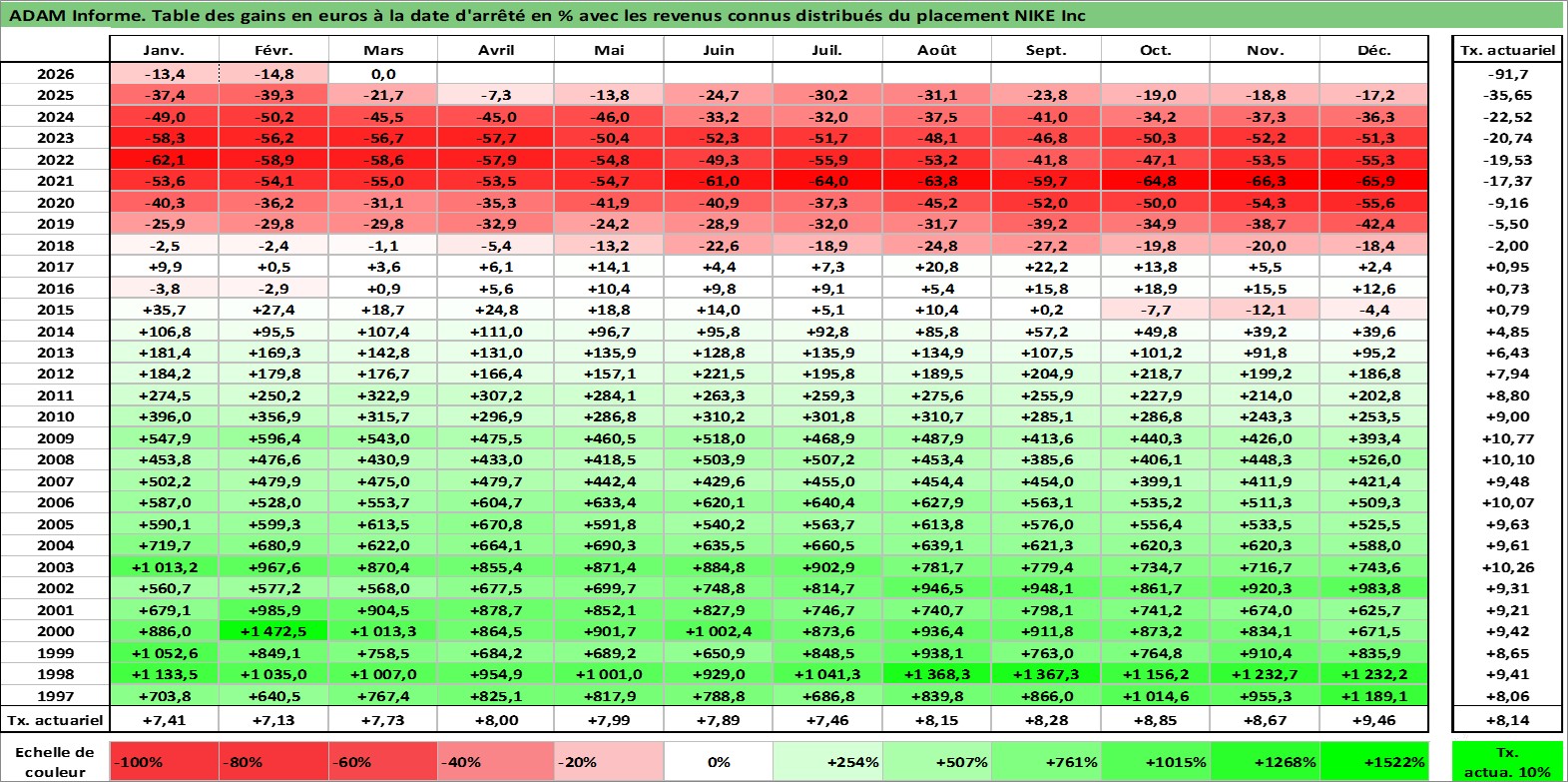Click the cell with value +1 368,3
This screenshot has height=782, width=1568.
click(x=936, y=674)
